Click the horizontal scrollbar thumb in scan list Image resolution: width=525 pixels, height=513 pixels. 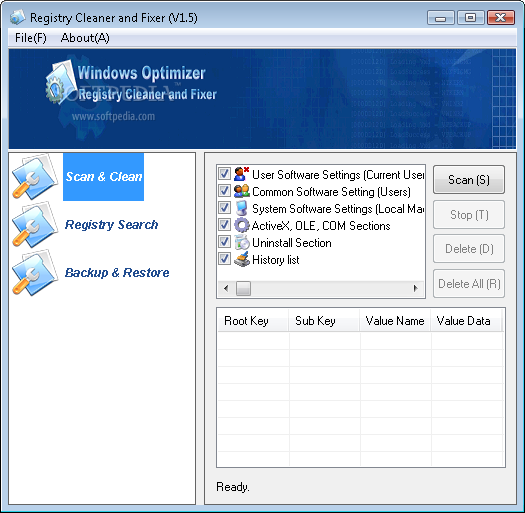coord(243,288)
